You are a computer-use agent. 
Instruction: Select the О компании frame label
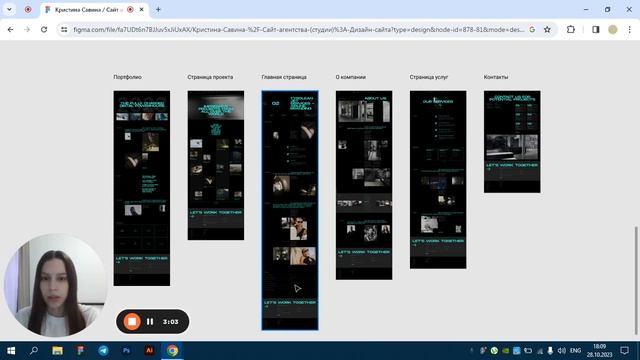pyautogui.click(x=351, y=77)
